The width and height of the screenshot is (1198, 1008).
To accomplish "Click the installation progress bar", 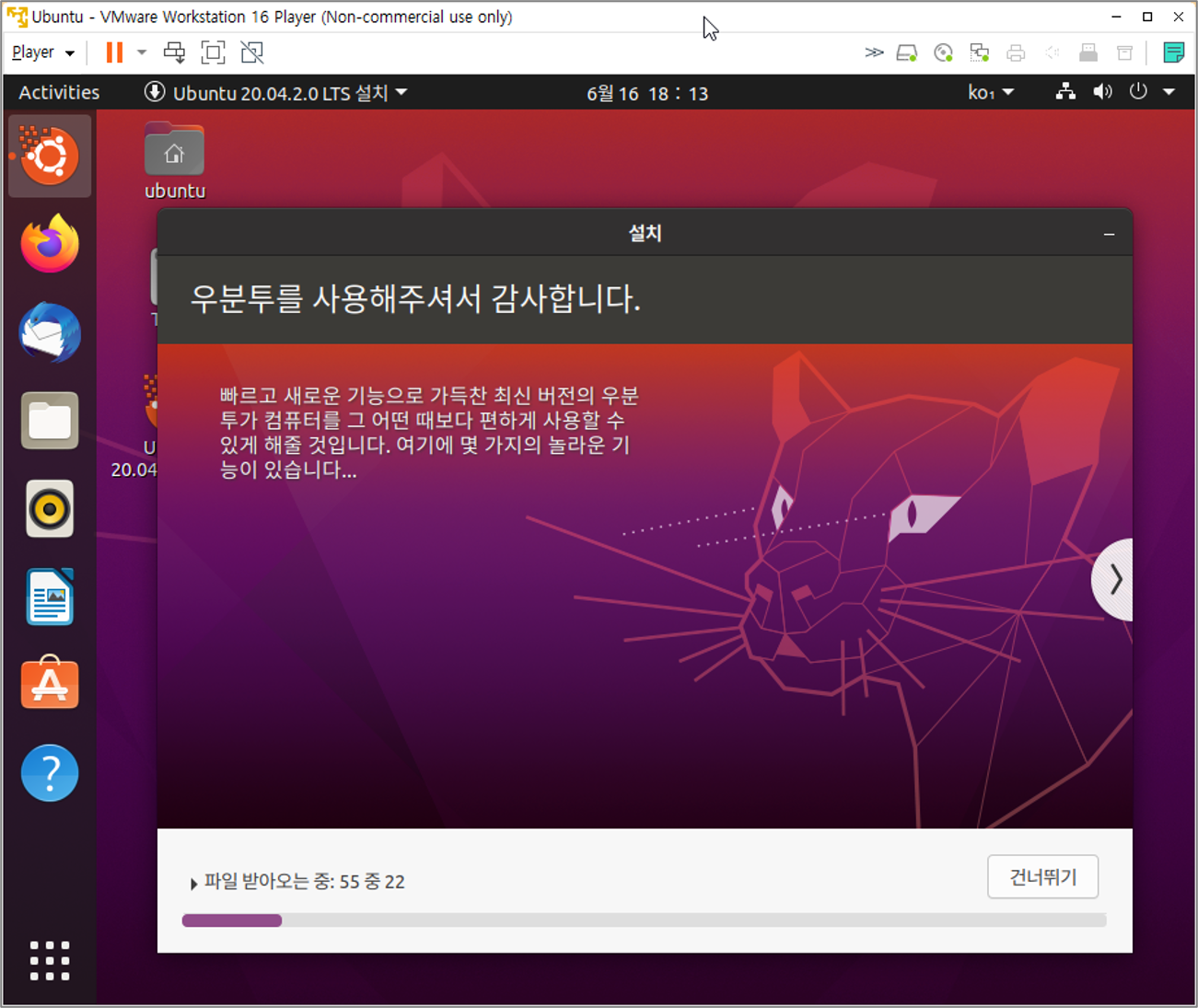I will point(644,921).
